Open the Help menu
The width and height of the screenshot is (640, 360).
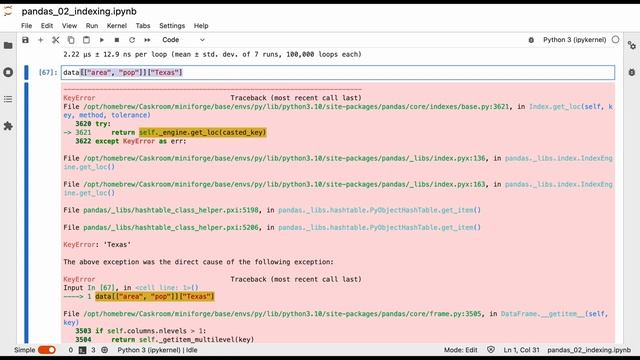pos(201,26)
